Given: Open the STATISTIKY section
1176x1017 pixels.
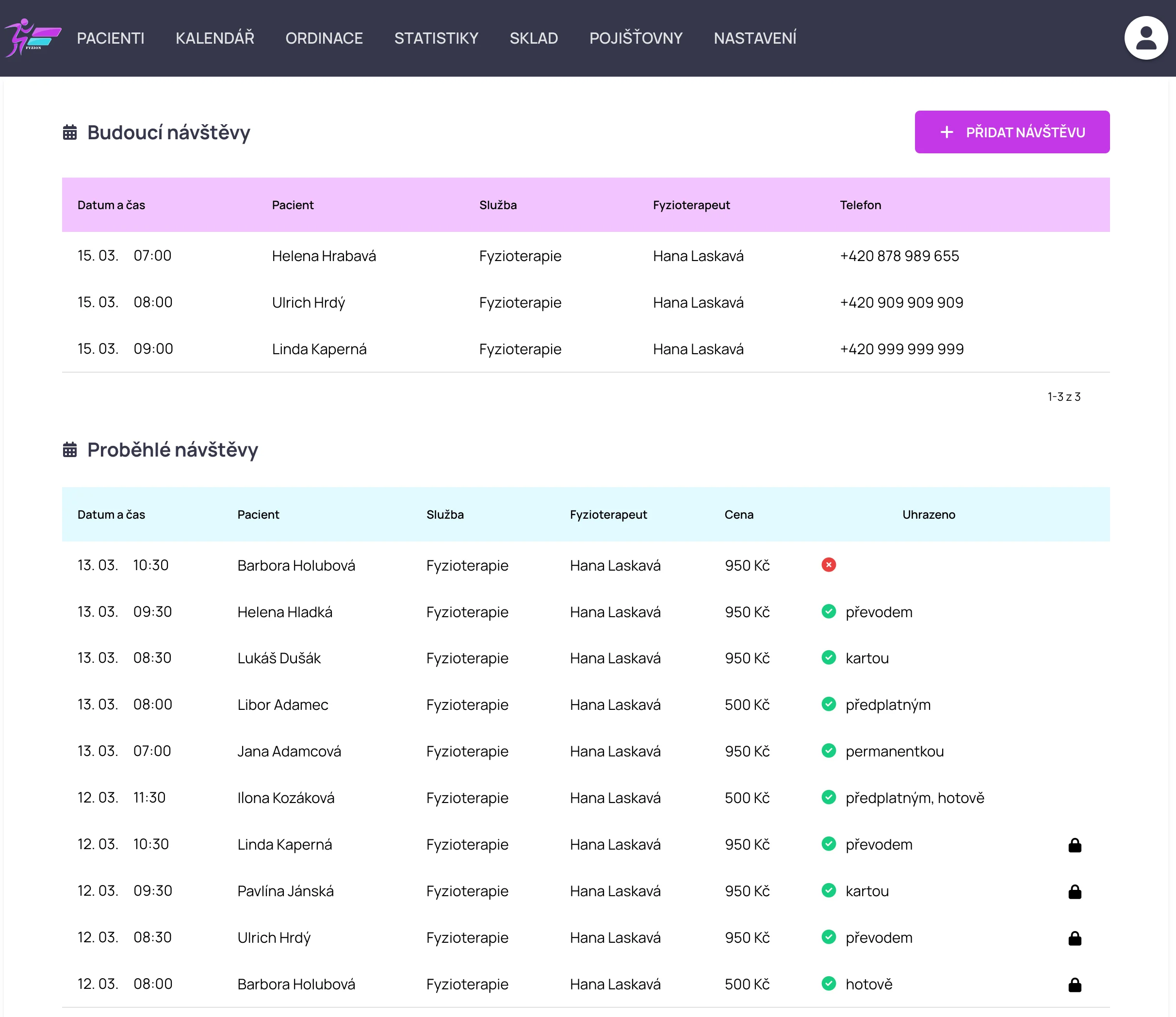Looking at the screenshot, I should (436, 38).
